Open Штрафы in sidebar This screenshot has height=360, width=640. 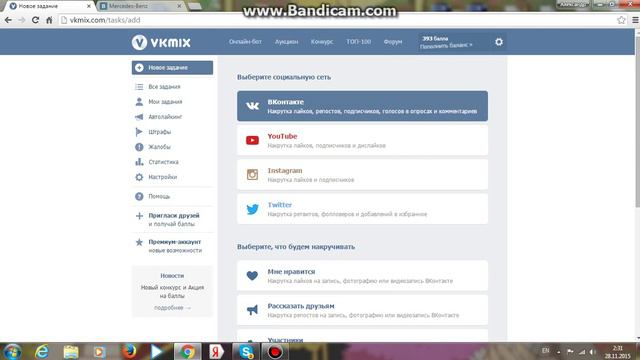[160, 132]
